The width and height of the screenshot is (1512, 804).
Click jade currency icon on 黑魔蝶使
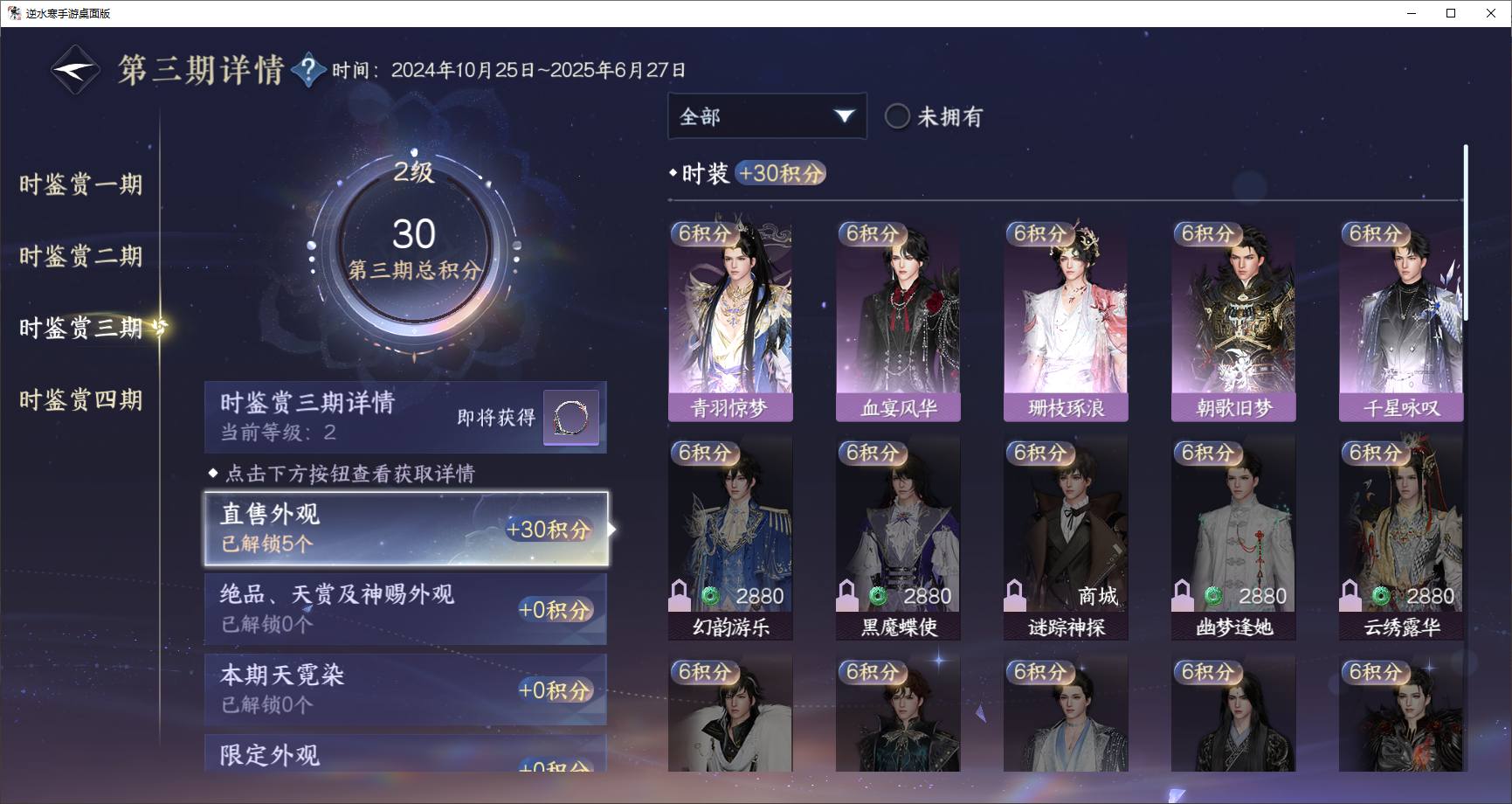pos(878,596)
